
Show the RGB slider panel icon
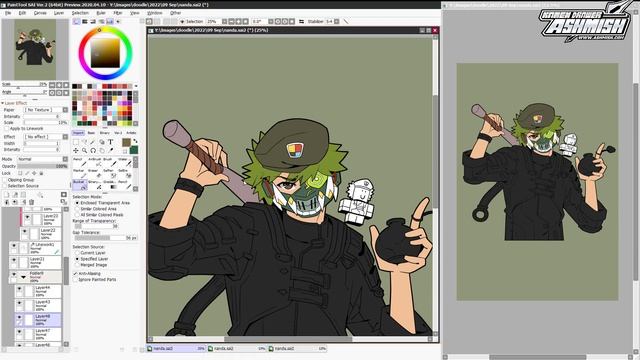[x=85, y=22]
